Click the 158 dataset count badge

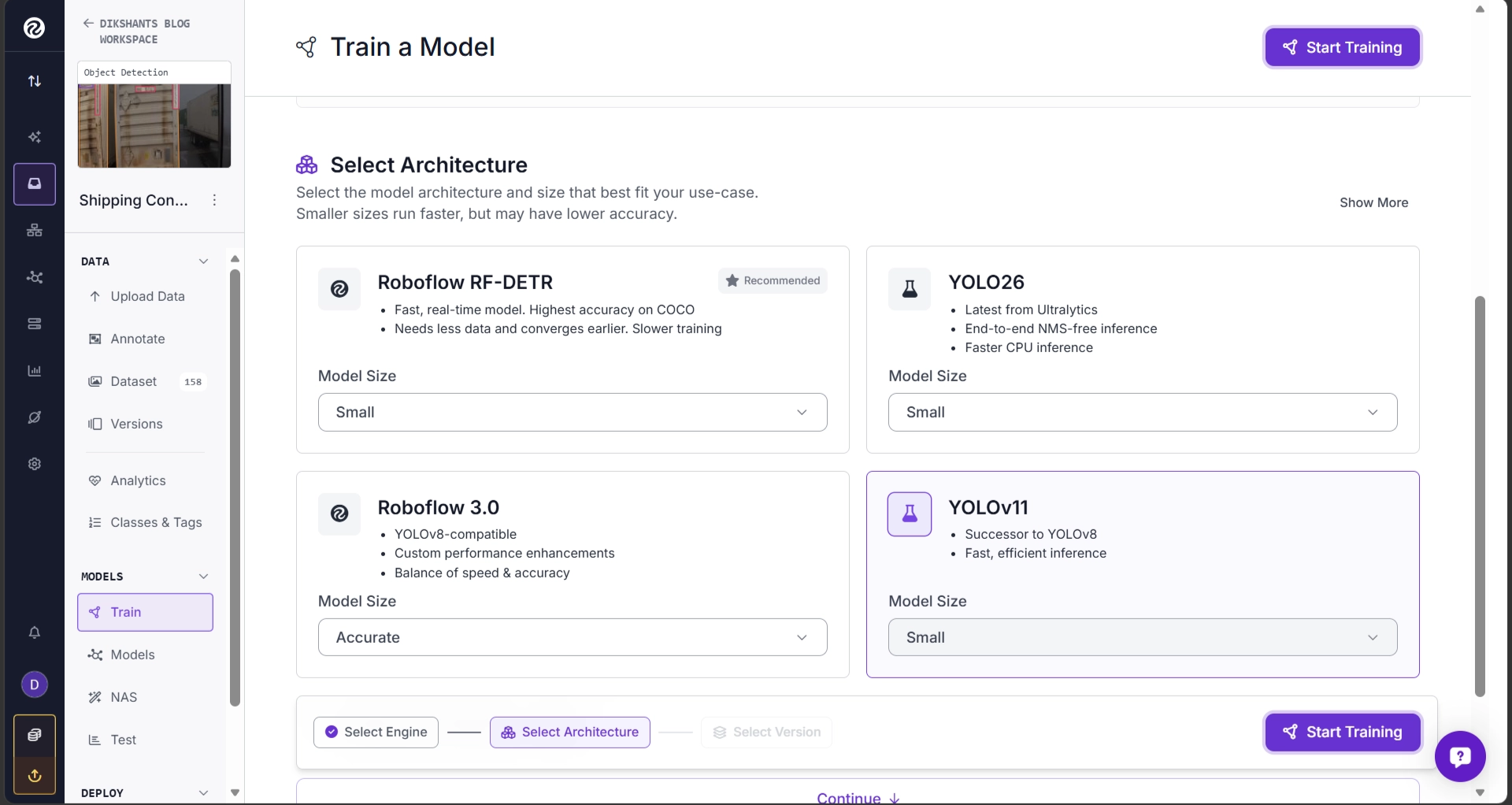tap(193, 382)
